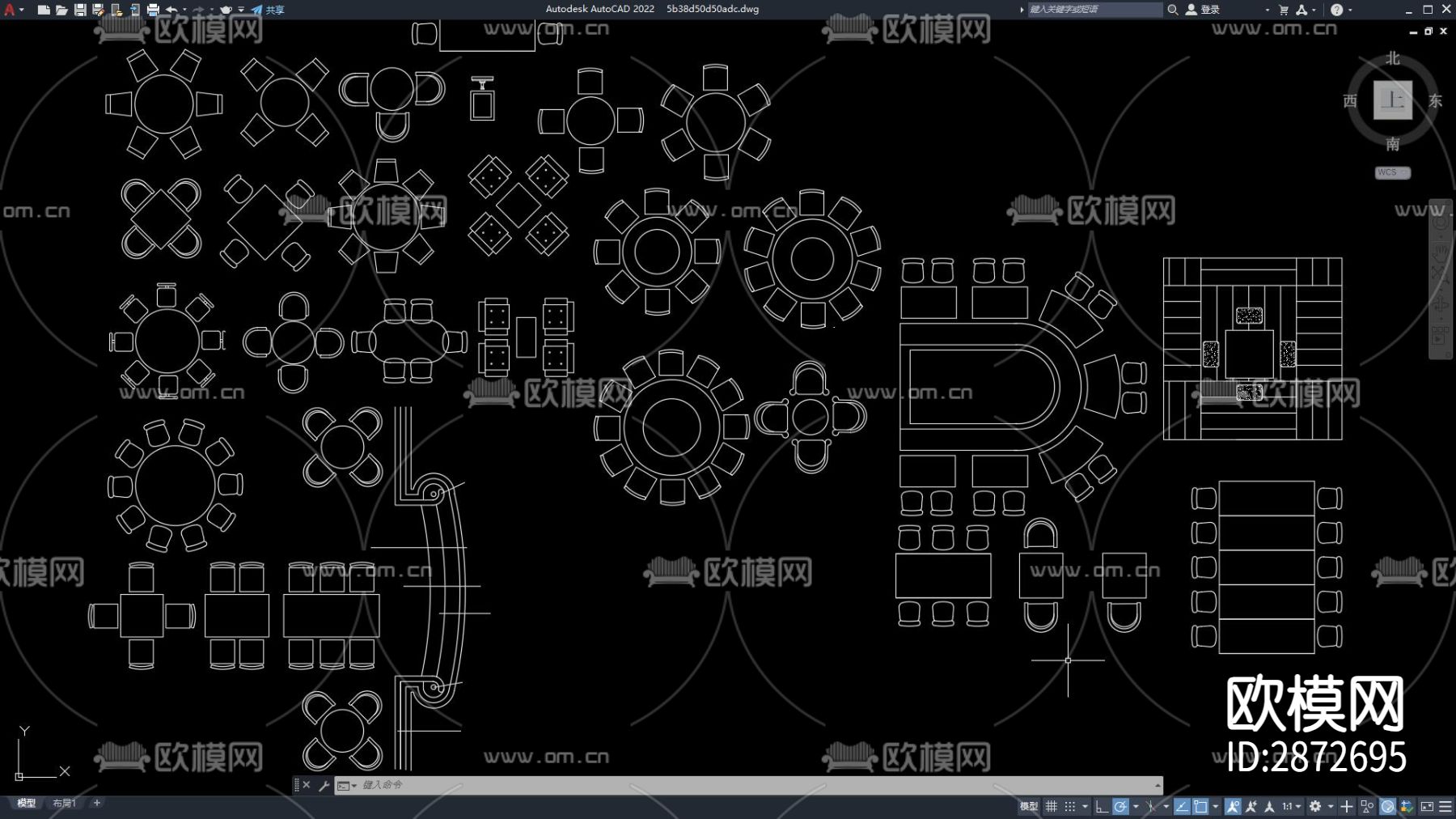Open the 1:1 annotation scale dropdown
The image size is (1456, 819).
tap(1292, 807)
